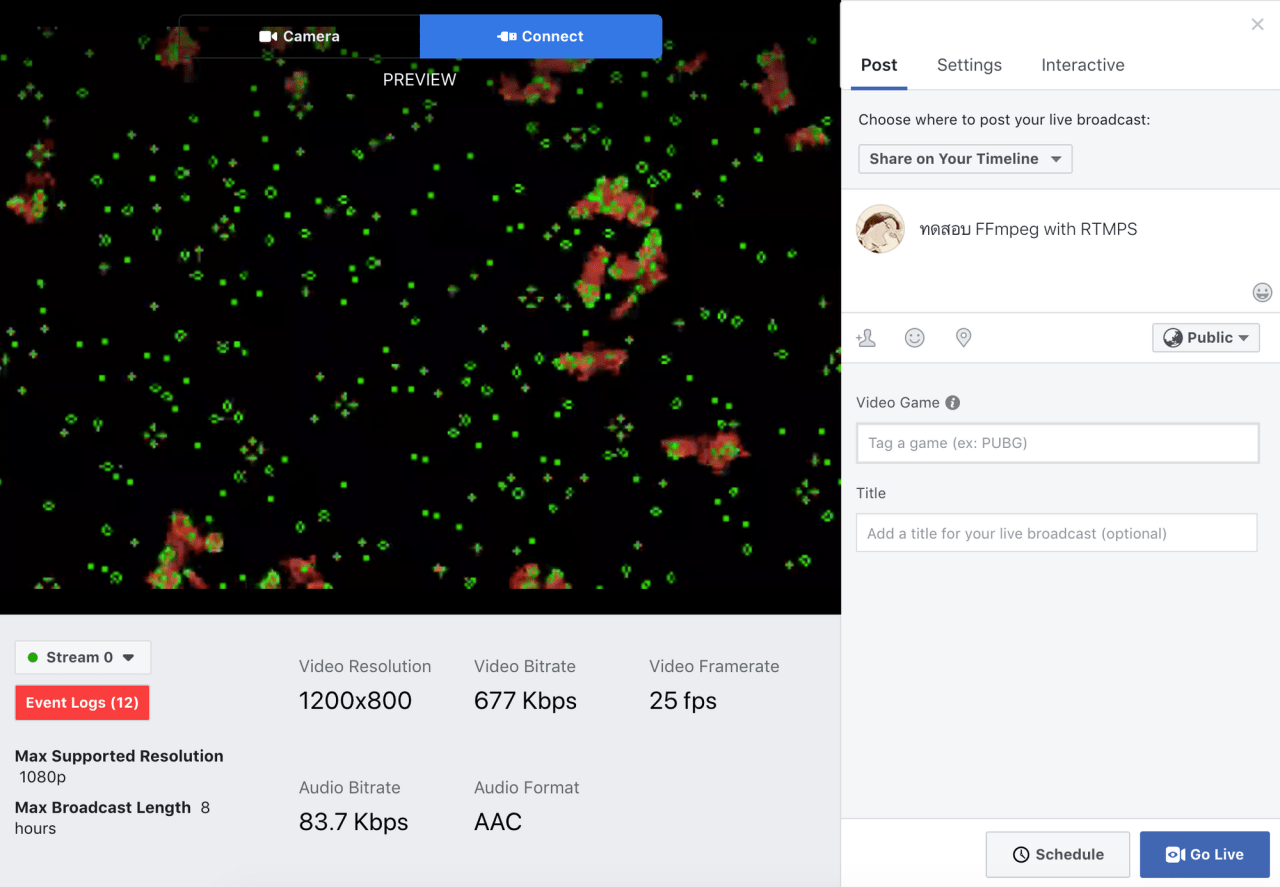Open Event Logs
This screenshot has width=1280, height=887.
(82, 703)
